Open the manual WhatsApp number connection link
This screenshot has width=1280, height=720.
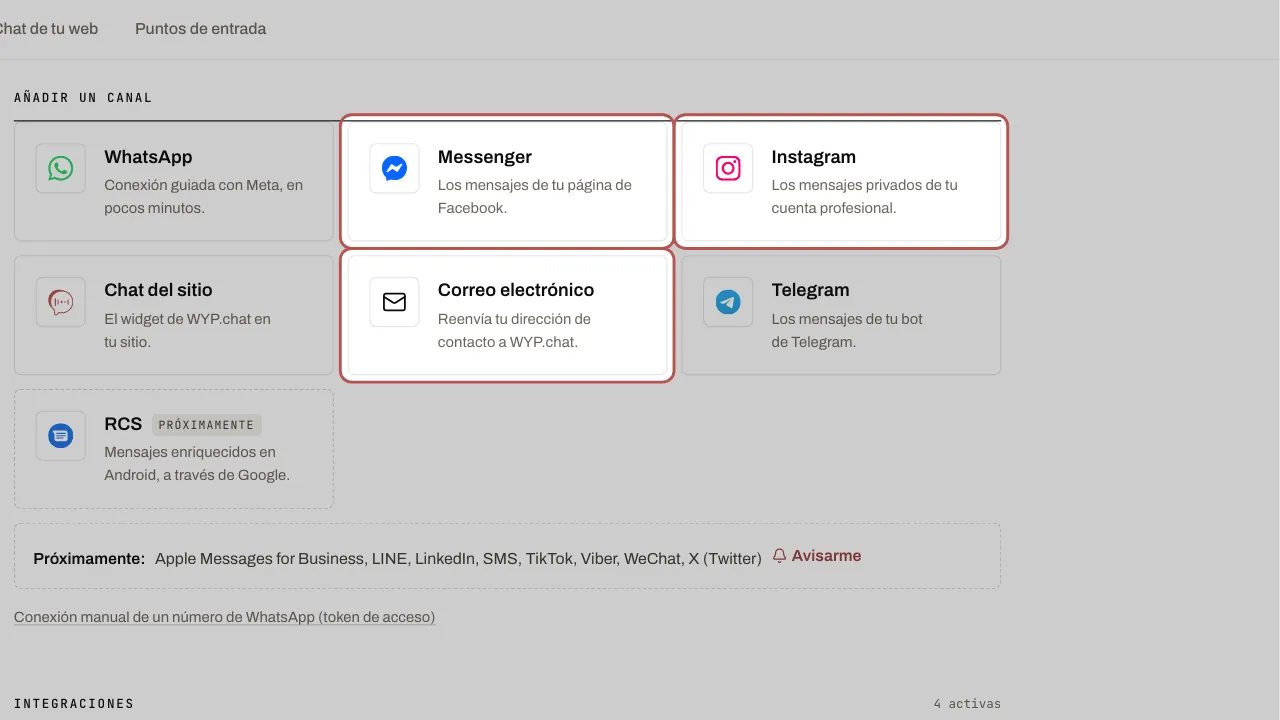224,617
